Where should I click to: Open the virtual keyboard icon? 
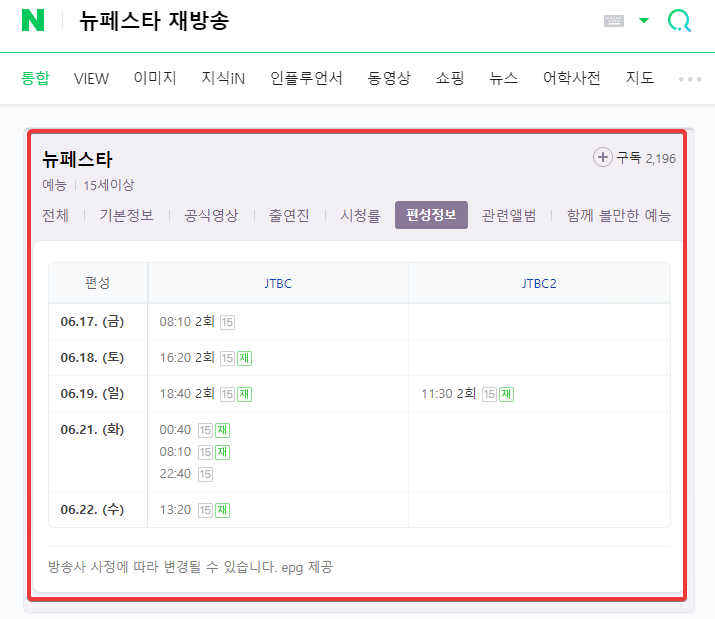click(613, 21)
